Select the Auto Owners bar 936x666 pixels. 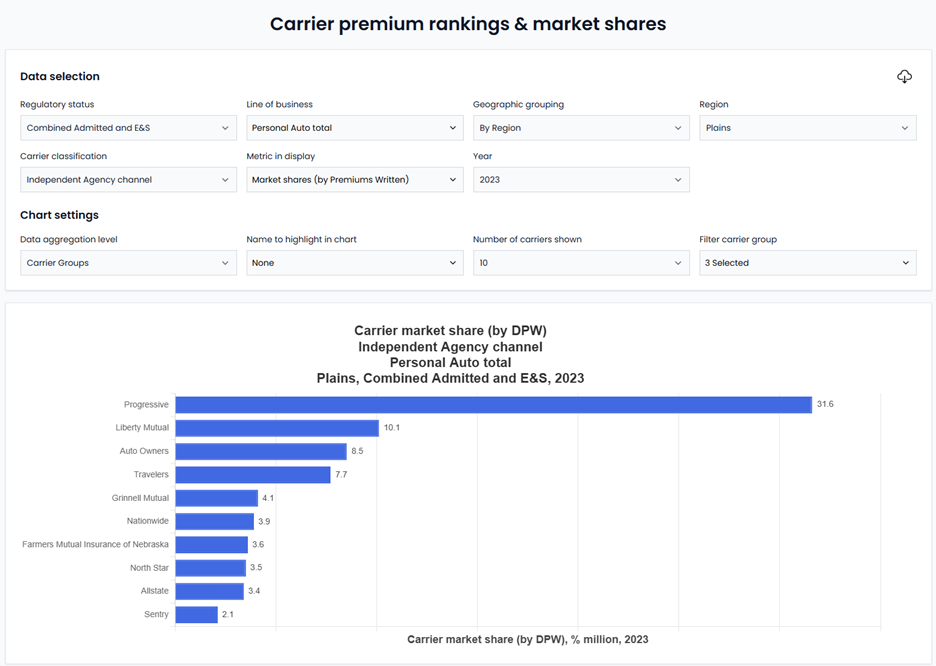click(x=261, y=451)
